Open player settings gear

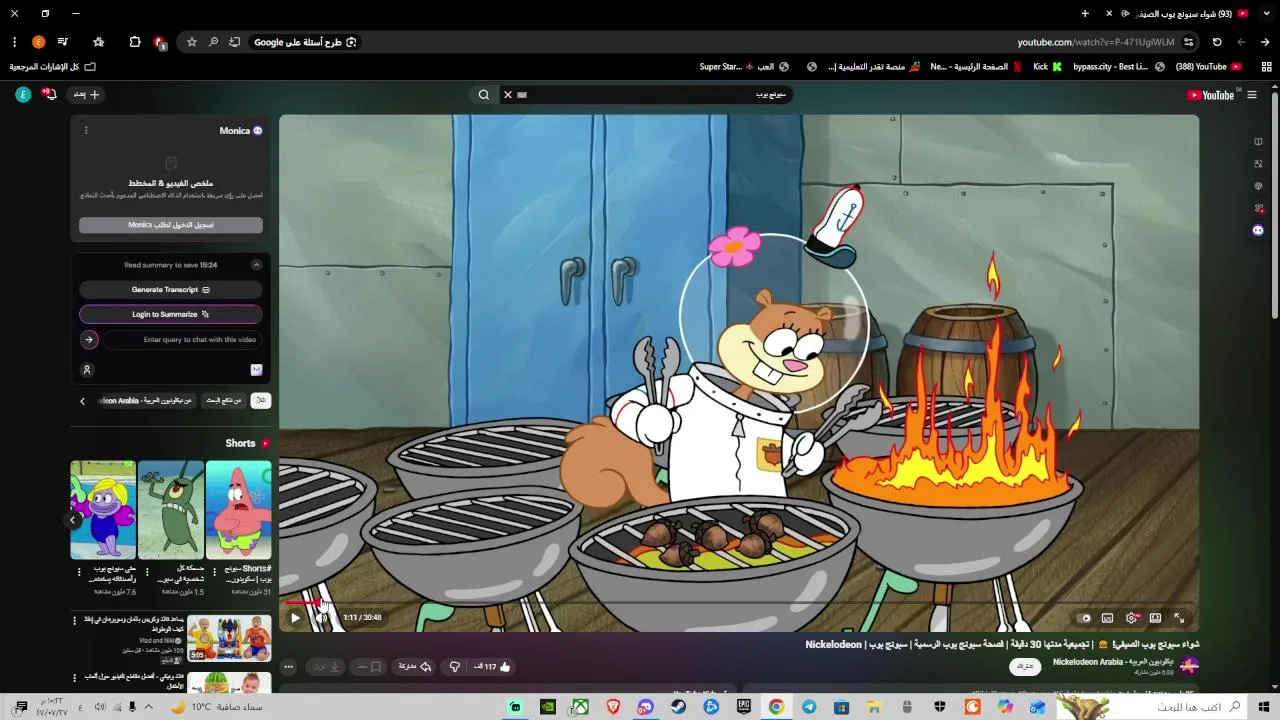[x=1132, y=618]
